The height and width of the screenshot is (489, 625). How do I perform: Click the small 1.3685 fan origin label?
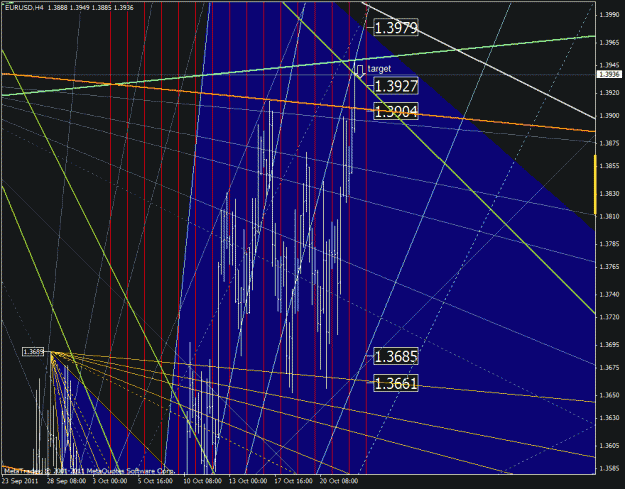coord(33,352)
